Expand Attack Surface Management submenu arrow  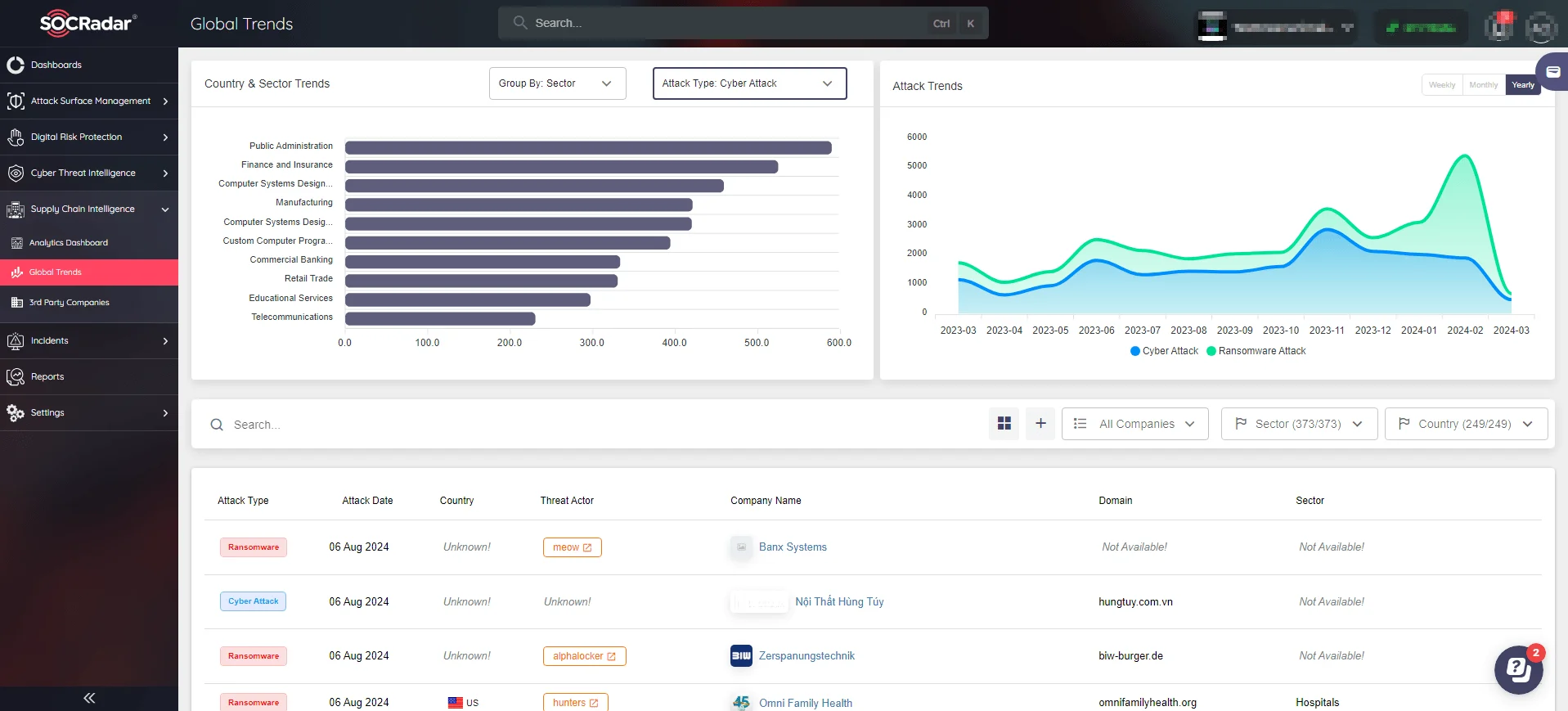tap(165, 101)
